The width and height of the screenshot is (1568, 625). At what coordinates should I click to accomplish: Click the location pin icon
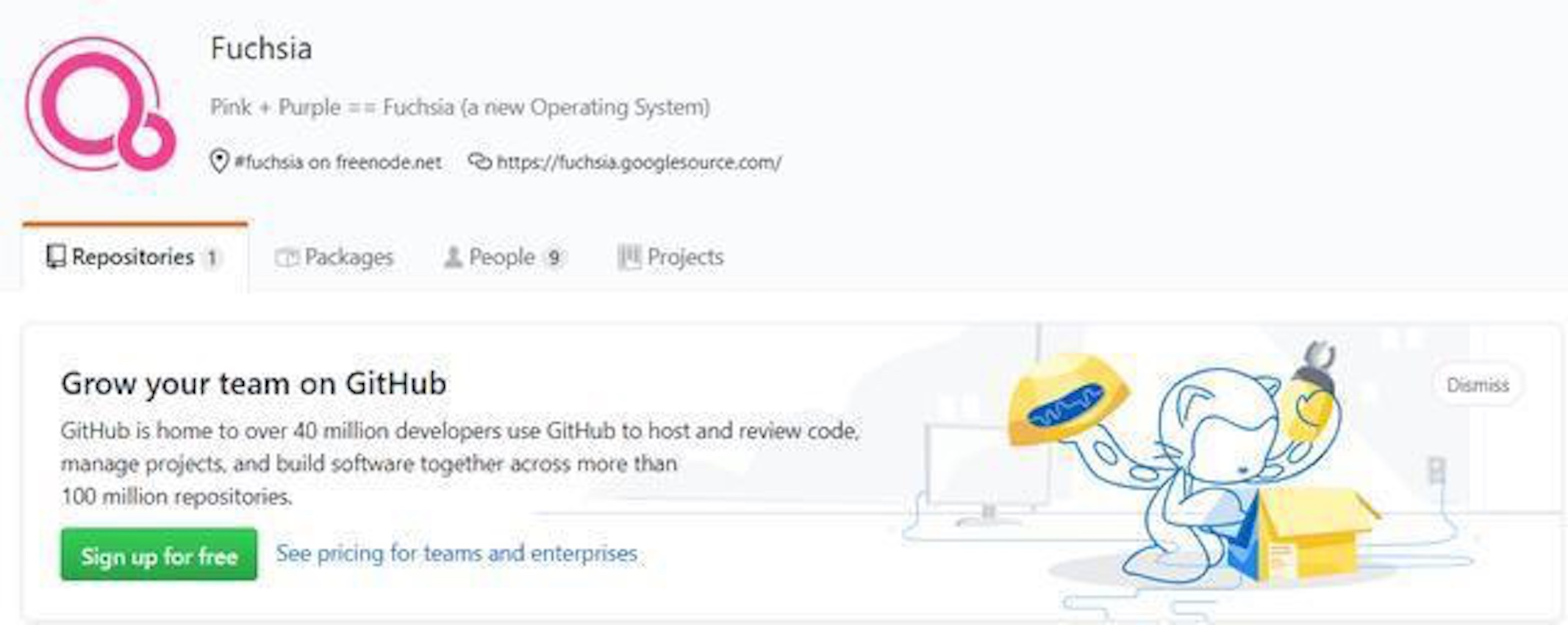pyautogui.click(x=218, y=161)
